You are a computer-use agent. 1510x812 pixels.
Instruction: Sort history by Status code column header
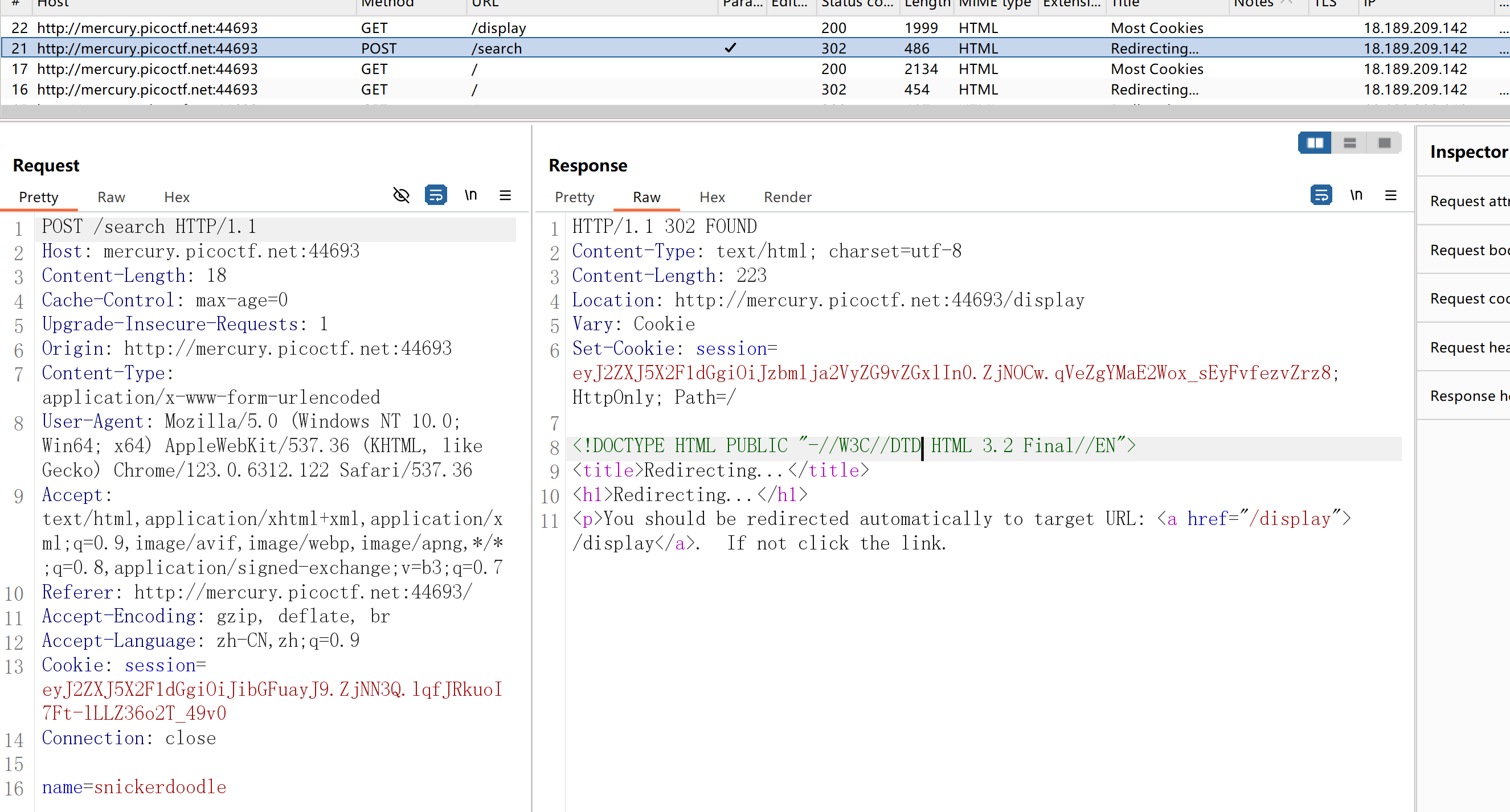(x=857, y=3)
